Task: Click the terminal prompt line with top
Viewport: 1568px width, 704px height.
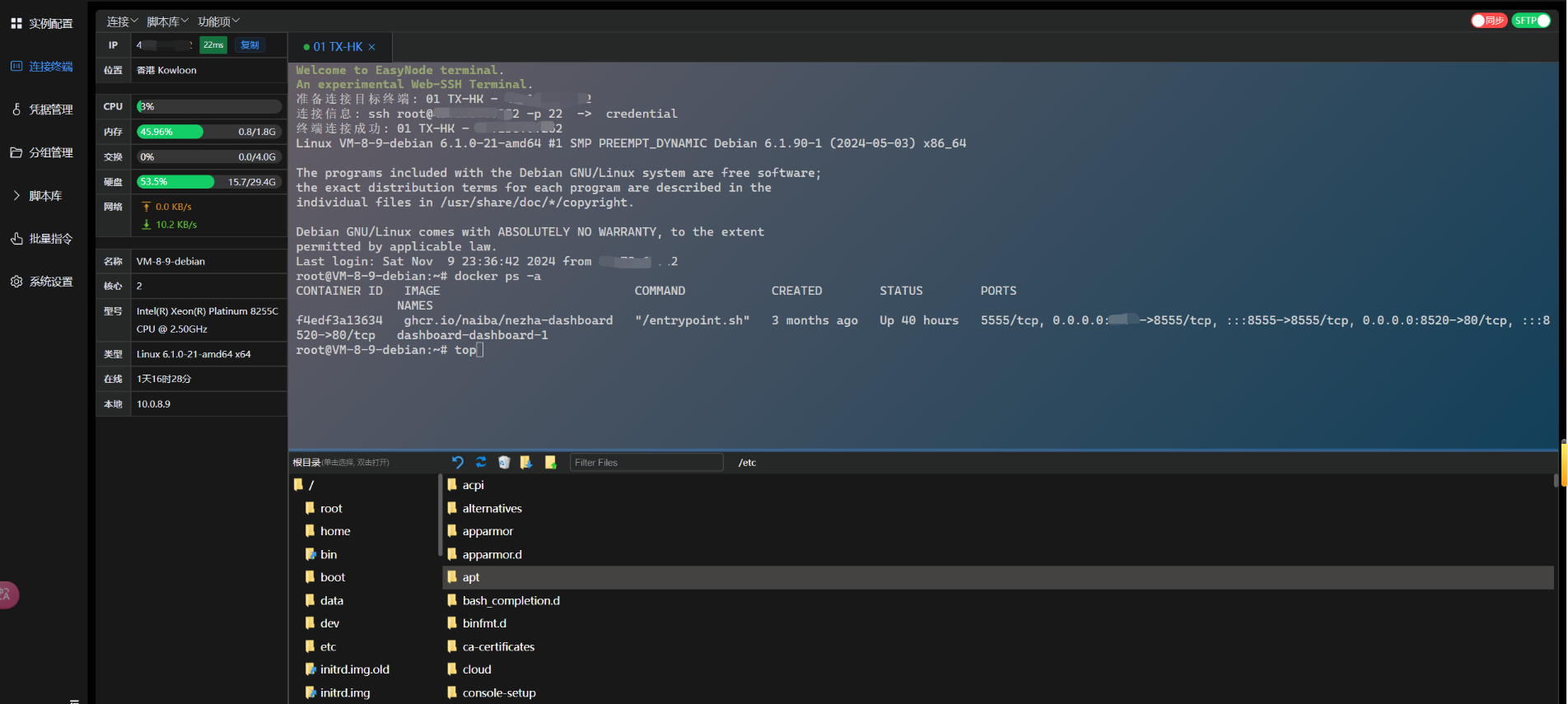Action: pyautogui.click(x=390, y=350)
